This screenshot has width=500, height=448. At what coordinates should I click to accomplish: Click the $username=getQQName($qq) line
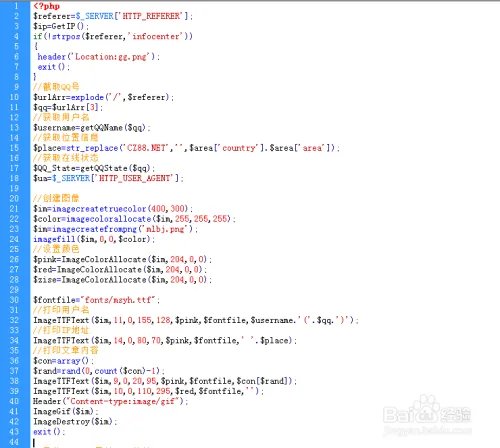[92, 128]
